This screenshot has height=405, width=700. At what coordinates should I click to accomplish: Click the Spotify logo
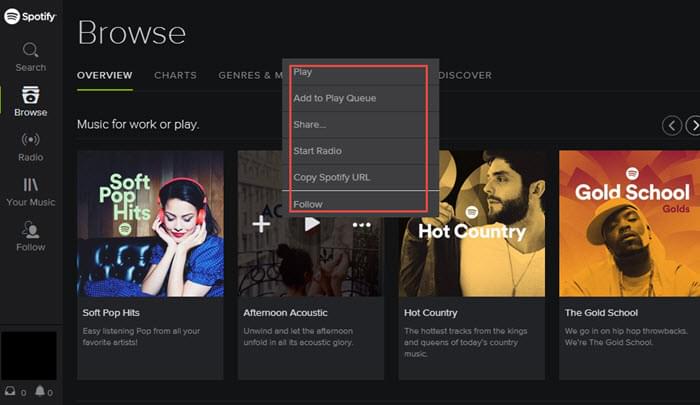(29, 17)
